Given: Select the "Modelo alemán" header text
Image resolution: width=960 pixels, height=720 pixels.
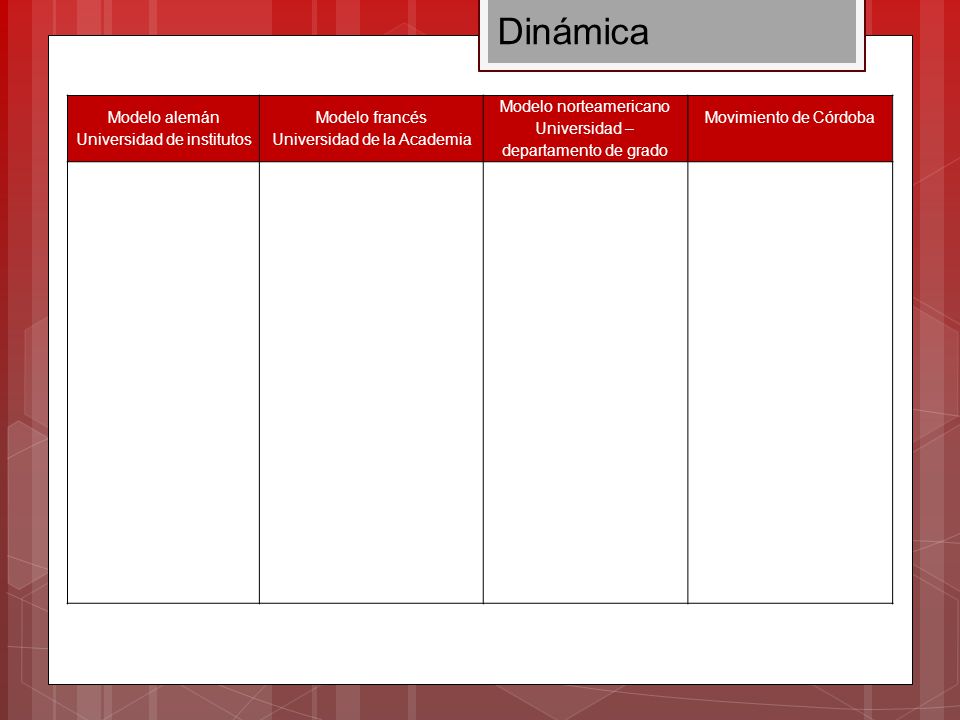Looking at the screenshot, I should 163,117.
